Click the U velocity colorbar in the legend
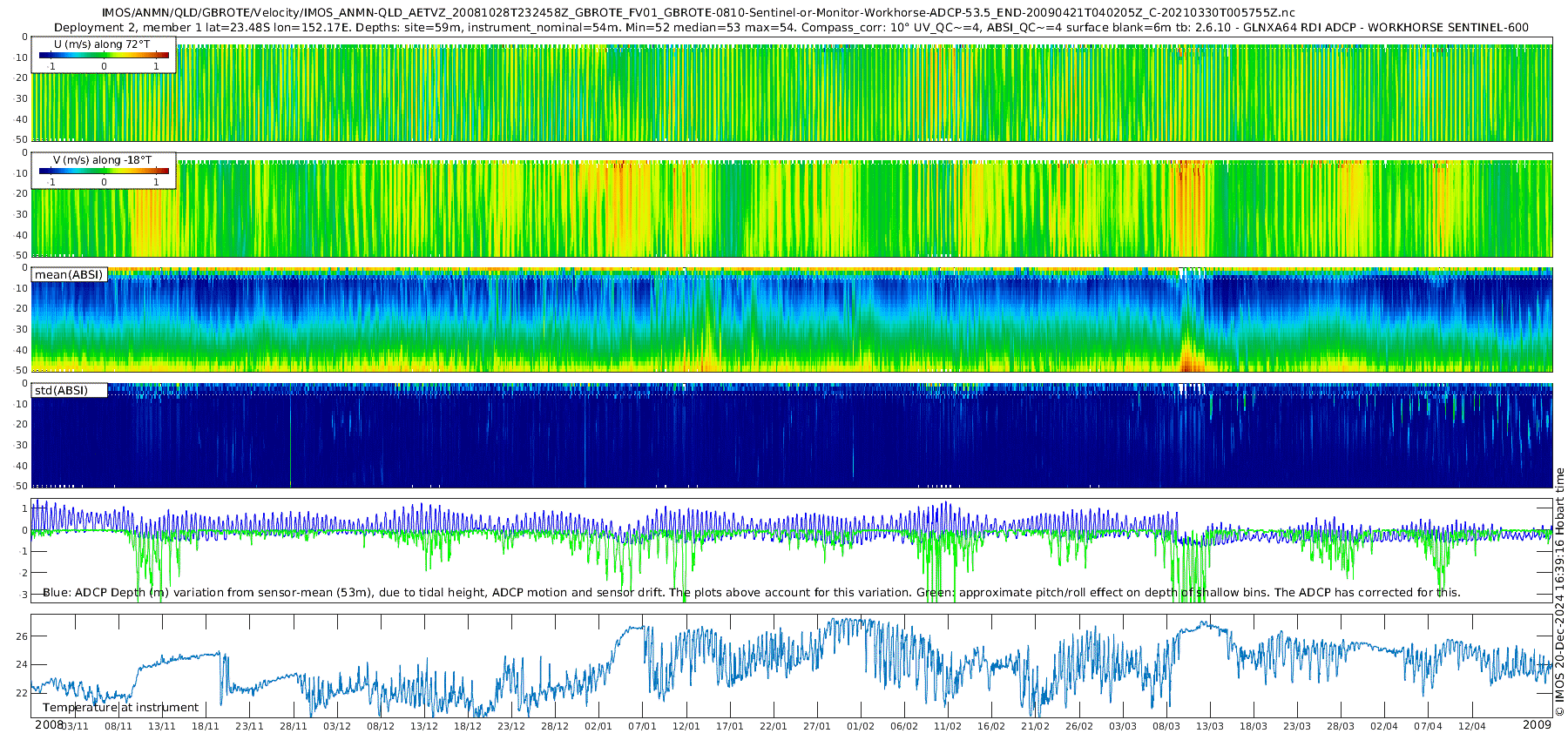The height and width of the screenshot is (740, 1568). [x=104, y=56]
